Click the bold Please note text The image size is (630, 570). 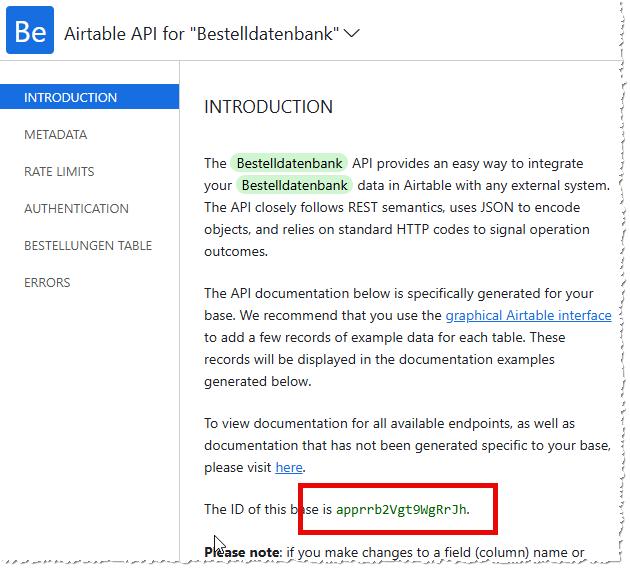coord(242,552)
